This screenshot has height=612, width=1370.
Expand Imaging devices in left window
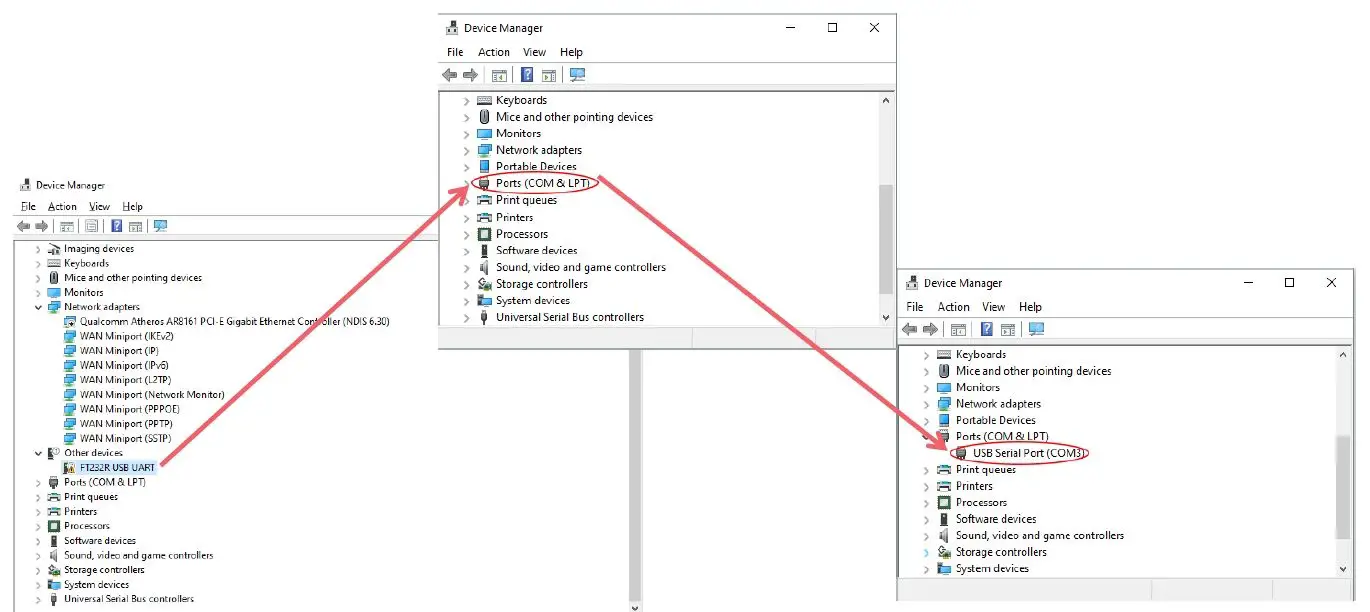[x=39, y=249]
